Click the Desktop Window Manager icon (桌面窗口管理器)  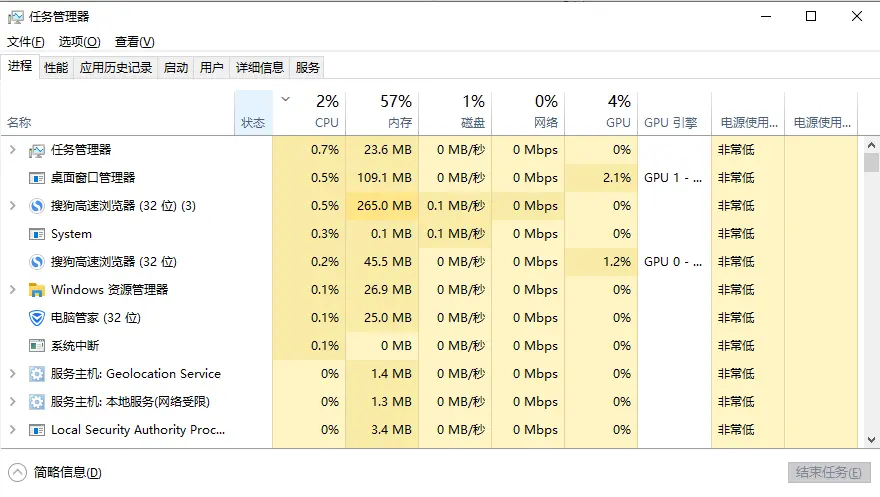[x=37, y=178]
